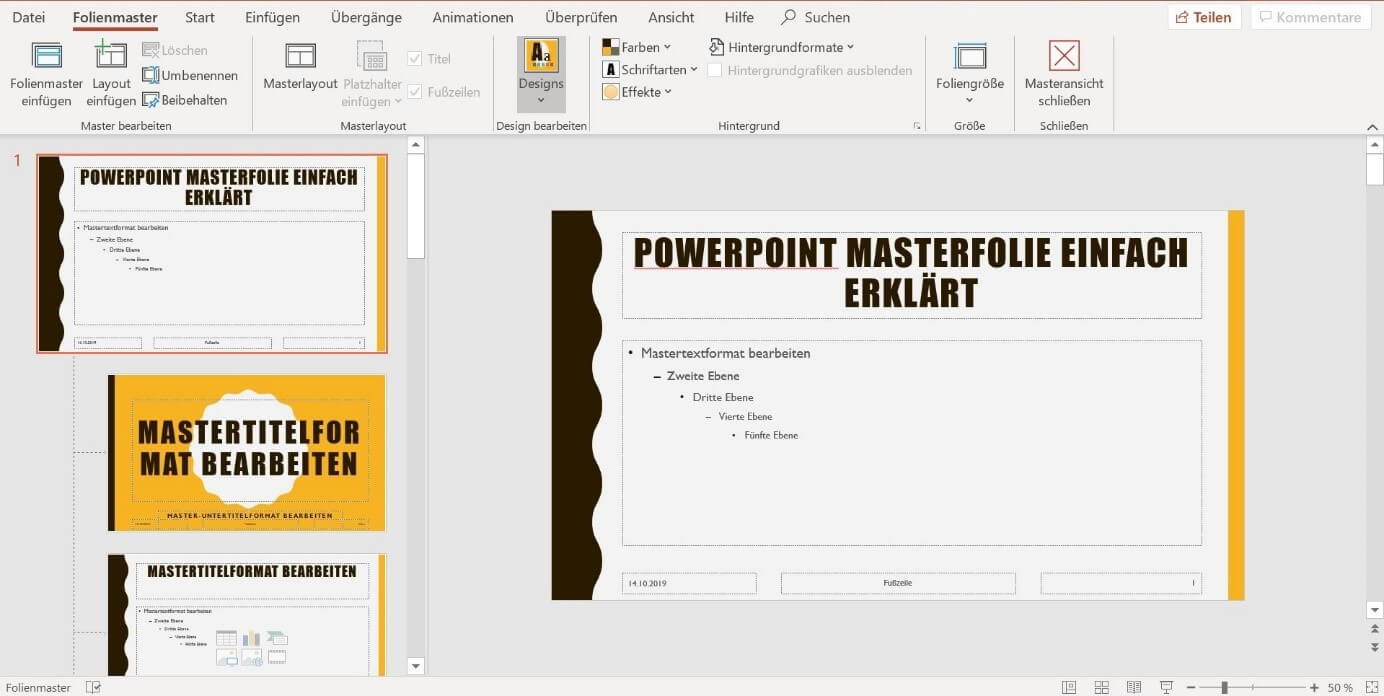Toggle the Titel checkbox
This screenshot has height=696, width=1384.
click(415, 59)
